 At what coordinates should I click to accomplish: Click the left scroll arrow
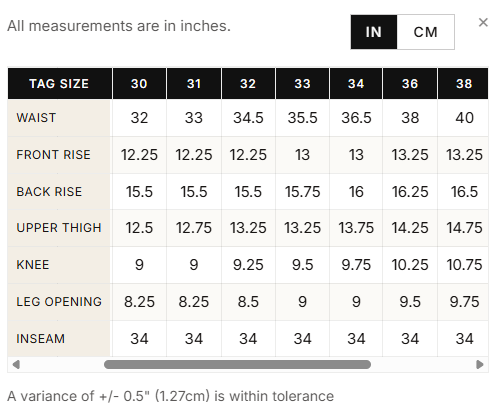(x=16, y=364)
